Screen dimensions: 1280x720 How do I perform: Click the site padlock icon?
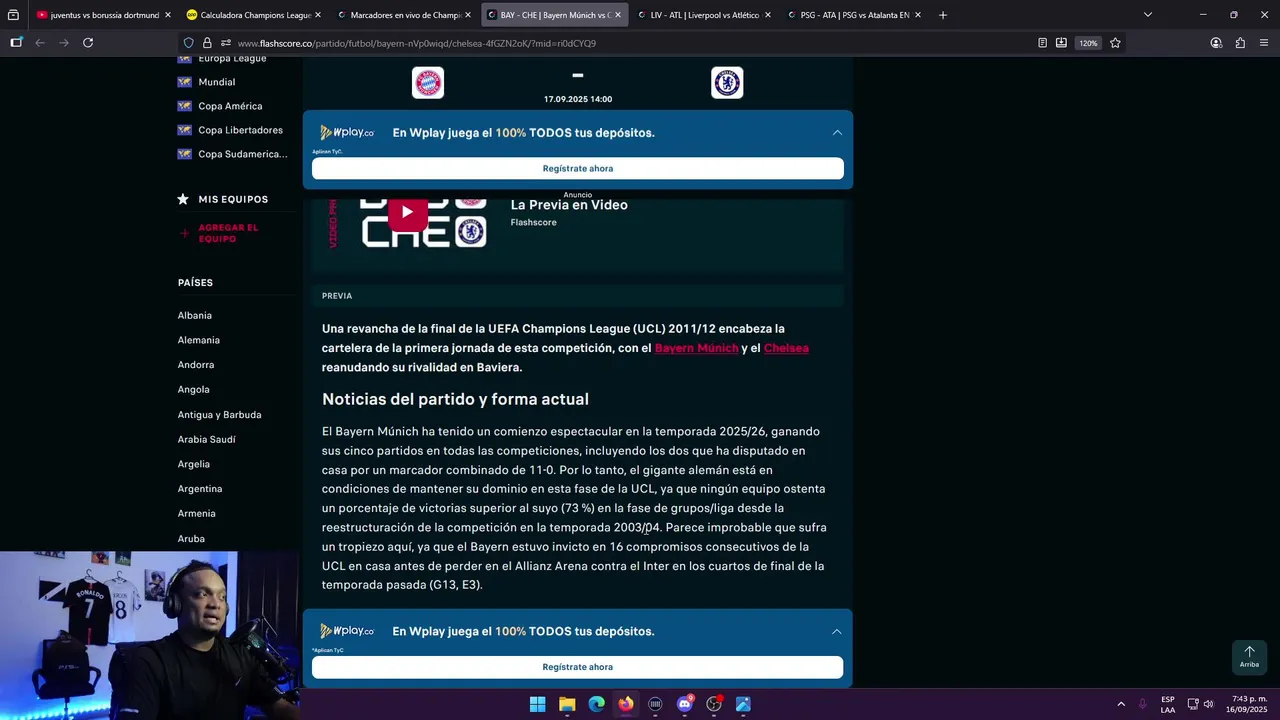pos(207,43)
